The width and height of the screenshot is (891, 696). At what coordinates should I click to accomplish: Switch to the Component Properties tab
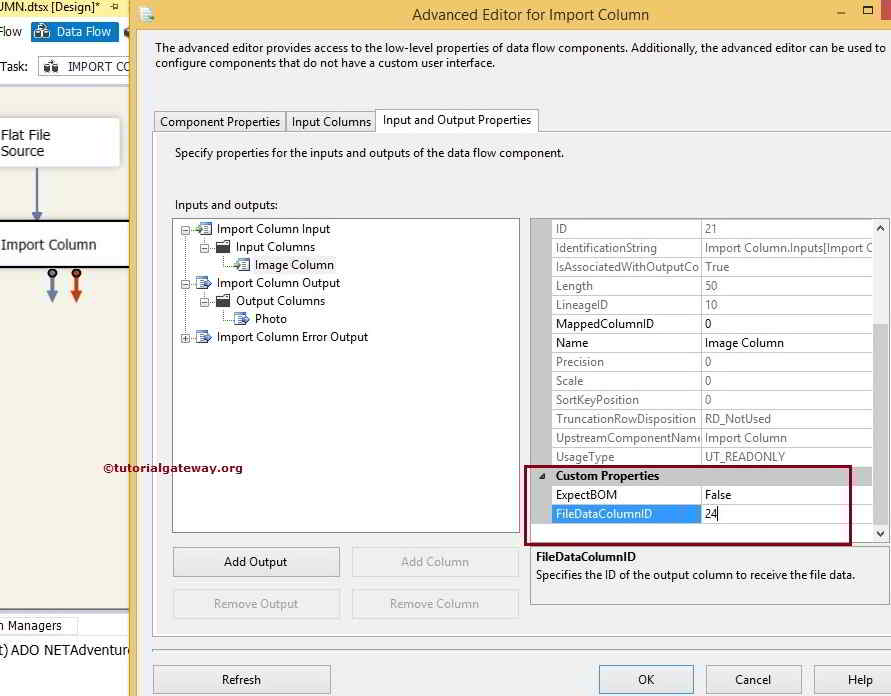tap(218, 121)
